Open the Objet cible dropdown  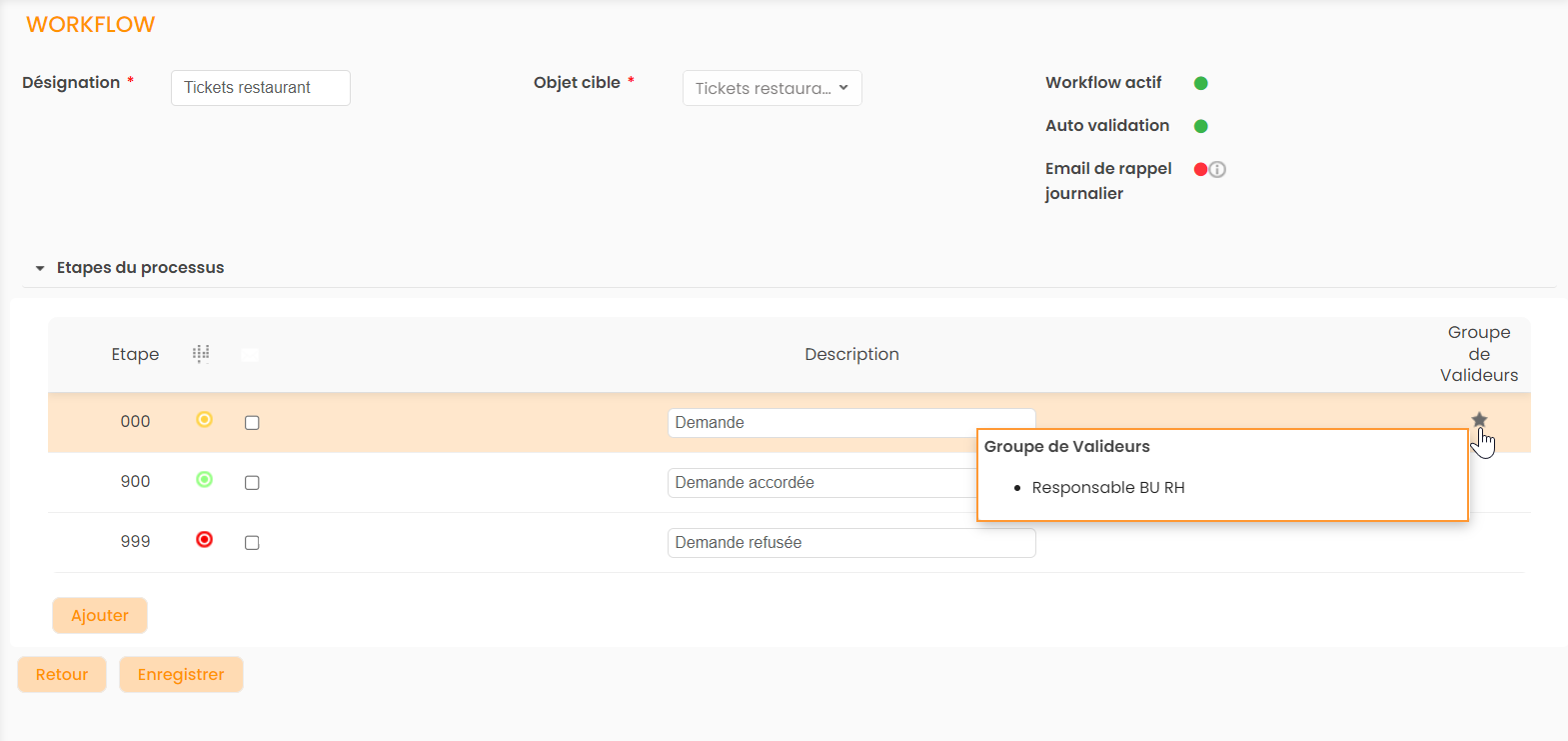(772, 88)
